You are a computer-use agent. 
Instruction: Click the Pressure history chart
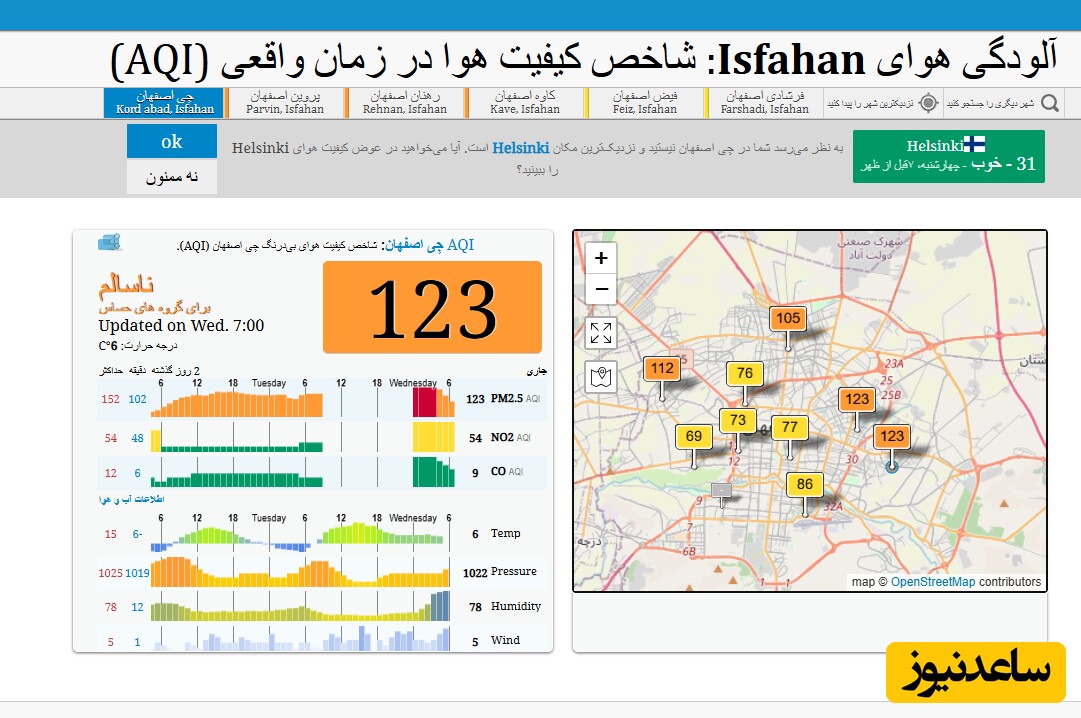pos(301,571)
